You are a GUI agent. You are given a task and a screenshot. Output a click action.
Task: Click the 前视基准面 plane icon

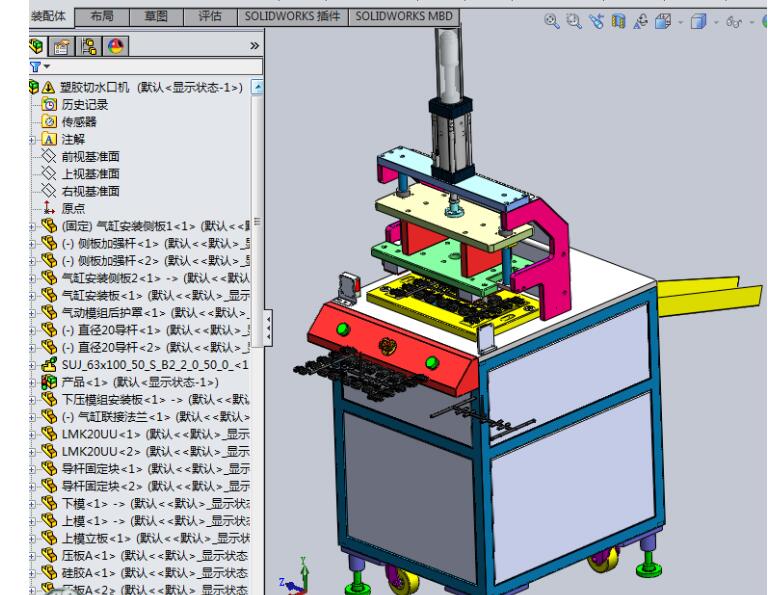point(49,156)
